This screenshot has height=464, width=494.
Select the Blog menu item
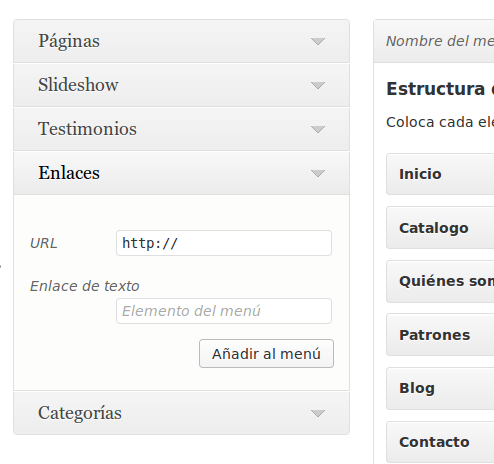coord(440,388)
